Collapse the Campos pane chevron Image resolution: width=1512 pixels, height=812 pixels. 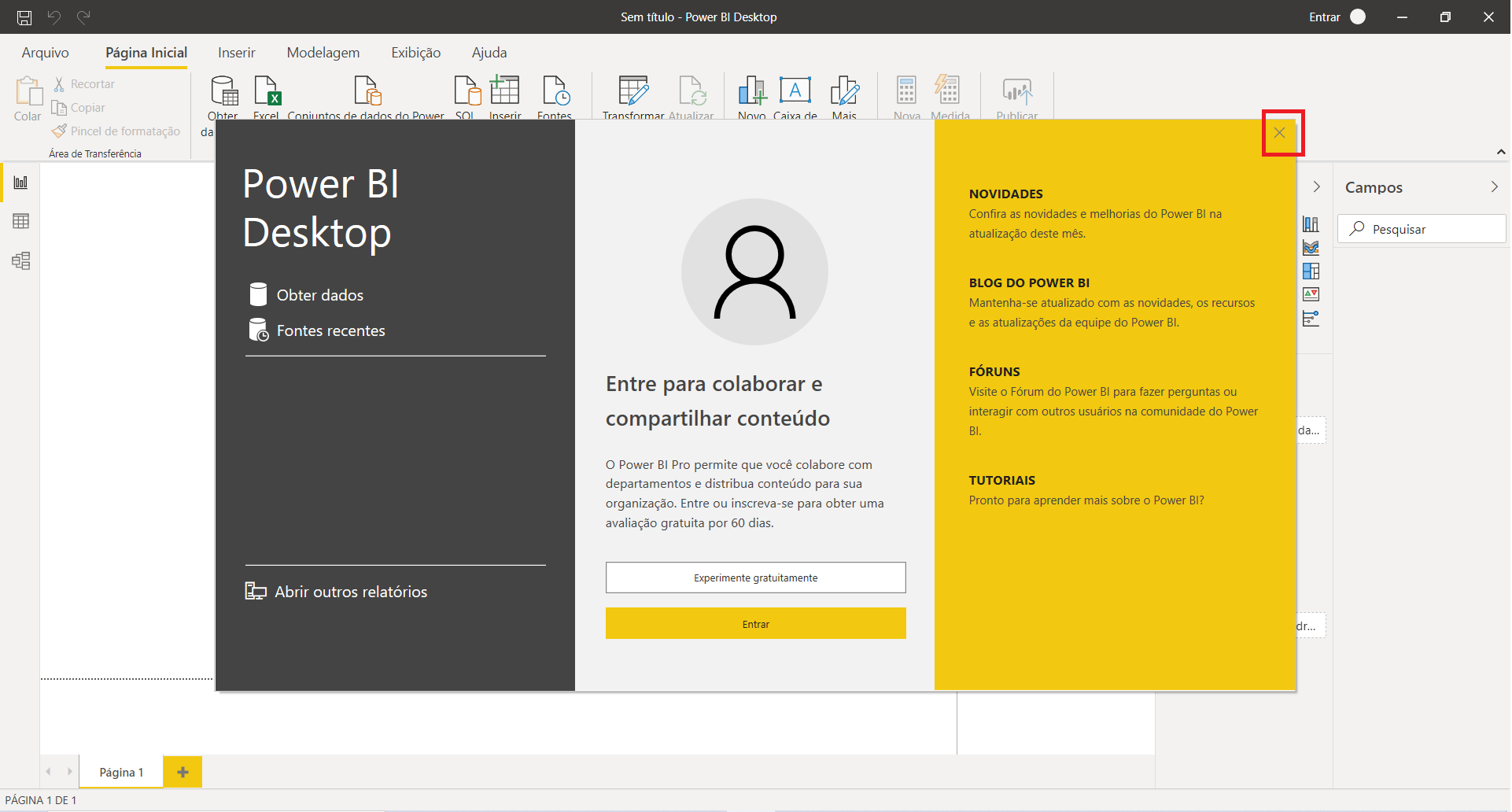1494,187
